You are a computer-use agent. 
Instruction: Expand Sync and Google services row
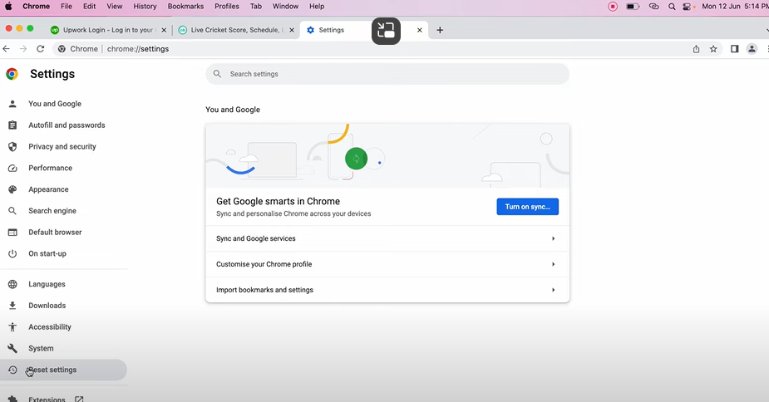(x=387, y=239)
